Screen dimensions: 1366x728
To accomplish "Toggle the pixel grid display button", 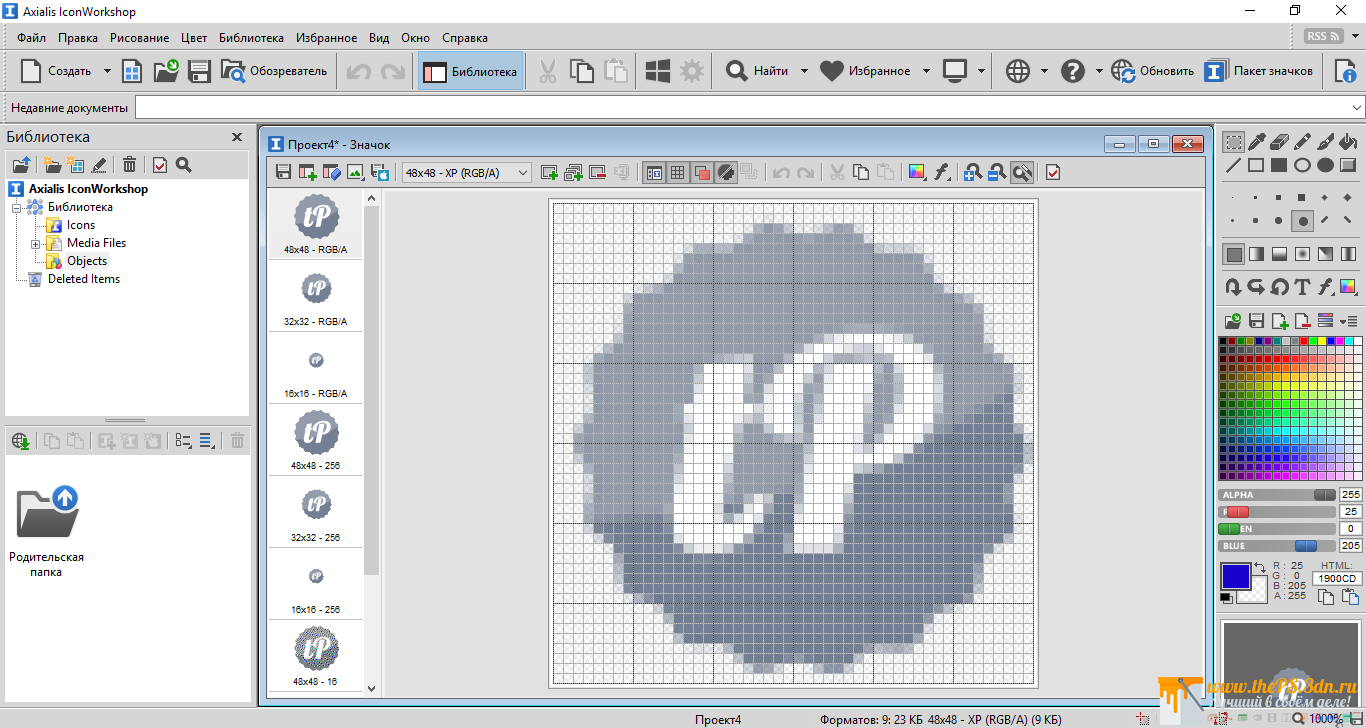I will tap(678, 173).
